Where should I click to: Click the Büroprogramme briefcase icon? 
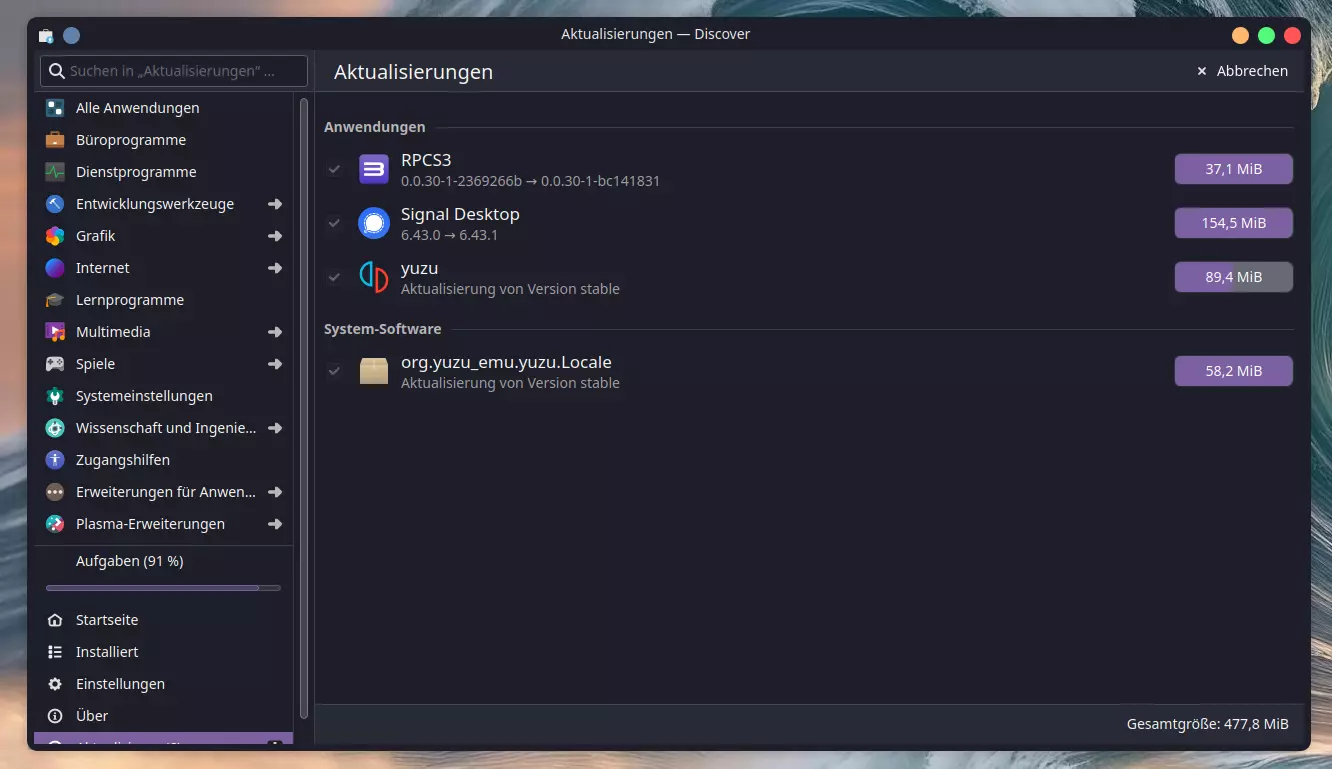click(55, 140)
